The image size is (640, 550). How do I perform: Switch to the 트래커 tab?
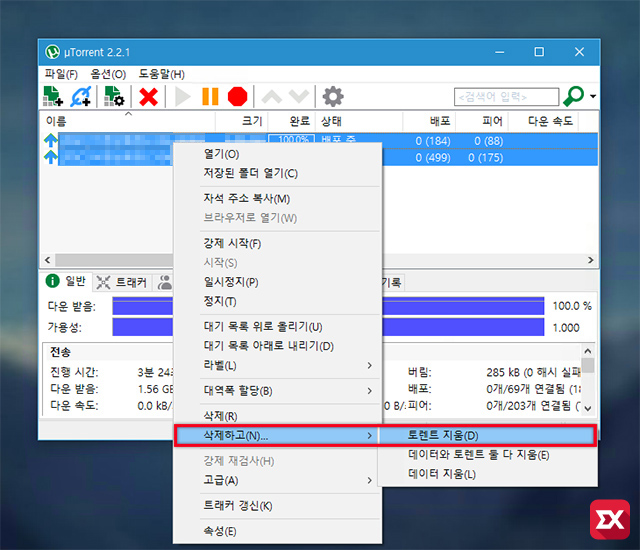pyautogui.click(x=122, y=282)
